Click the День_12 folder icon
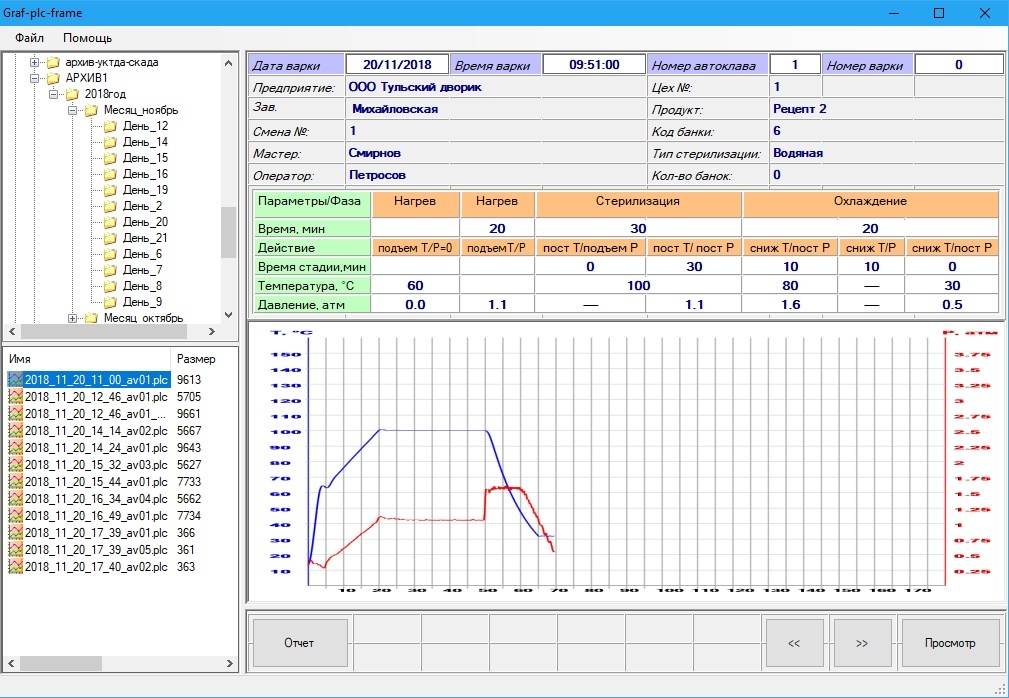This screenshot has width=1009, height=698. 110,126
